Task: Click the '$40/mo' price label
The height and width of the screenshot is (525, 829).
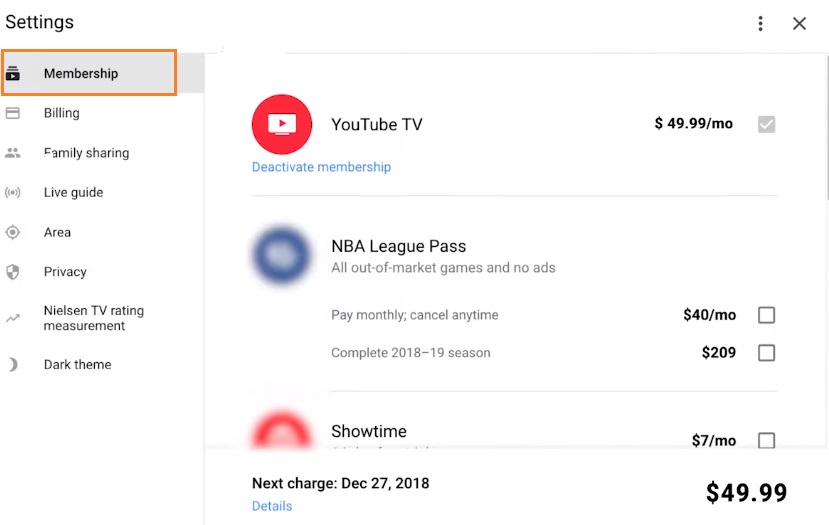Action: [710, 315]
